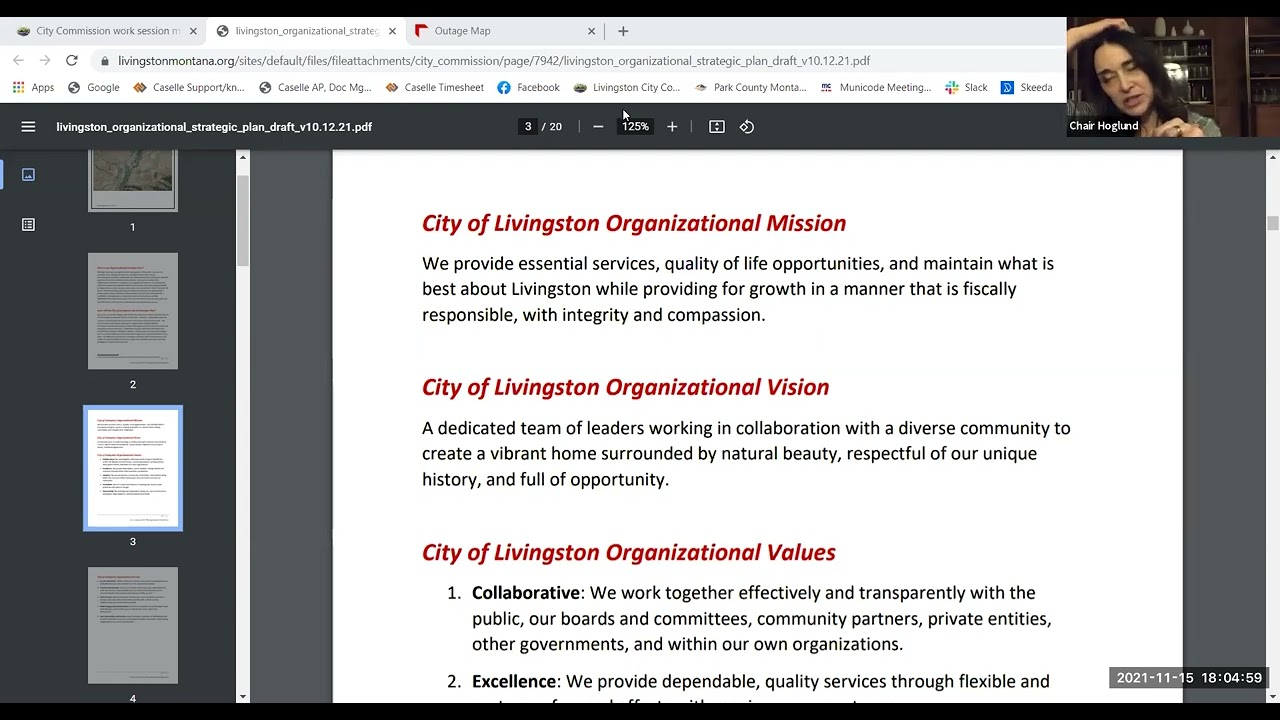
Task: Open the Municode Meeting bookmark
Action: (x=875, y=88)
